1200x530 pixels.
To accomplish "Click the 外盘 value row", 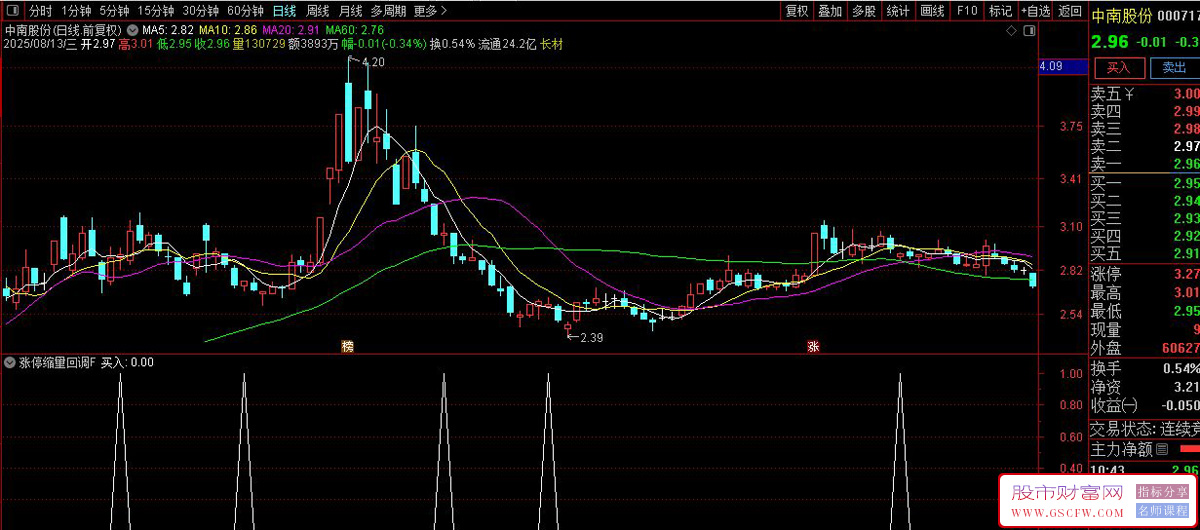I will [x=1145, y=348].
